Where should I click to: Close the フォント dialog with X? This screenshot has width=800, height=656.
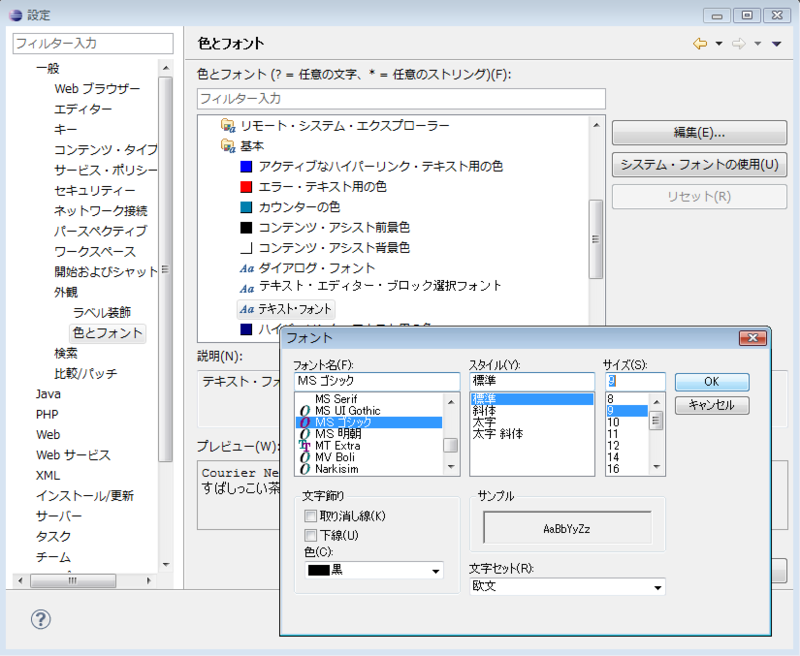pyautogui.click(x=753, y=338)
